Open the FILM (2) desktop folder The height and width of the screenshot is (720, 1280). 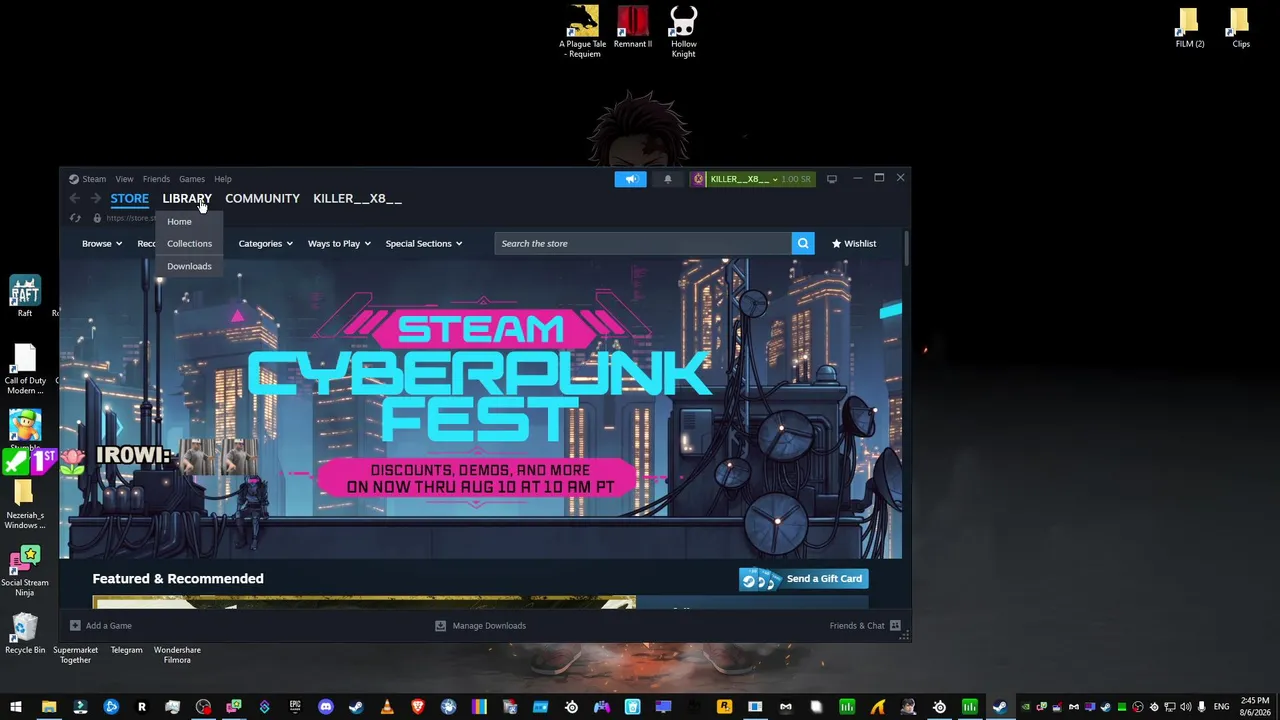point(1189,28)
